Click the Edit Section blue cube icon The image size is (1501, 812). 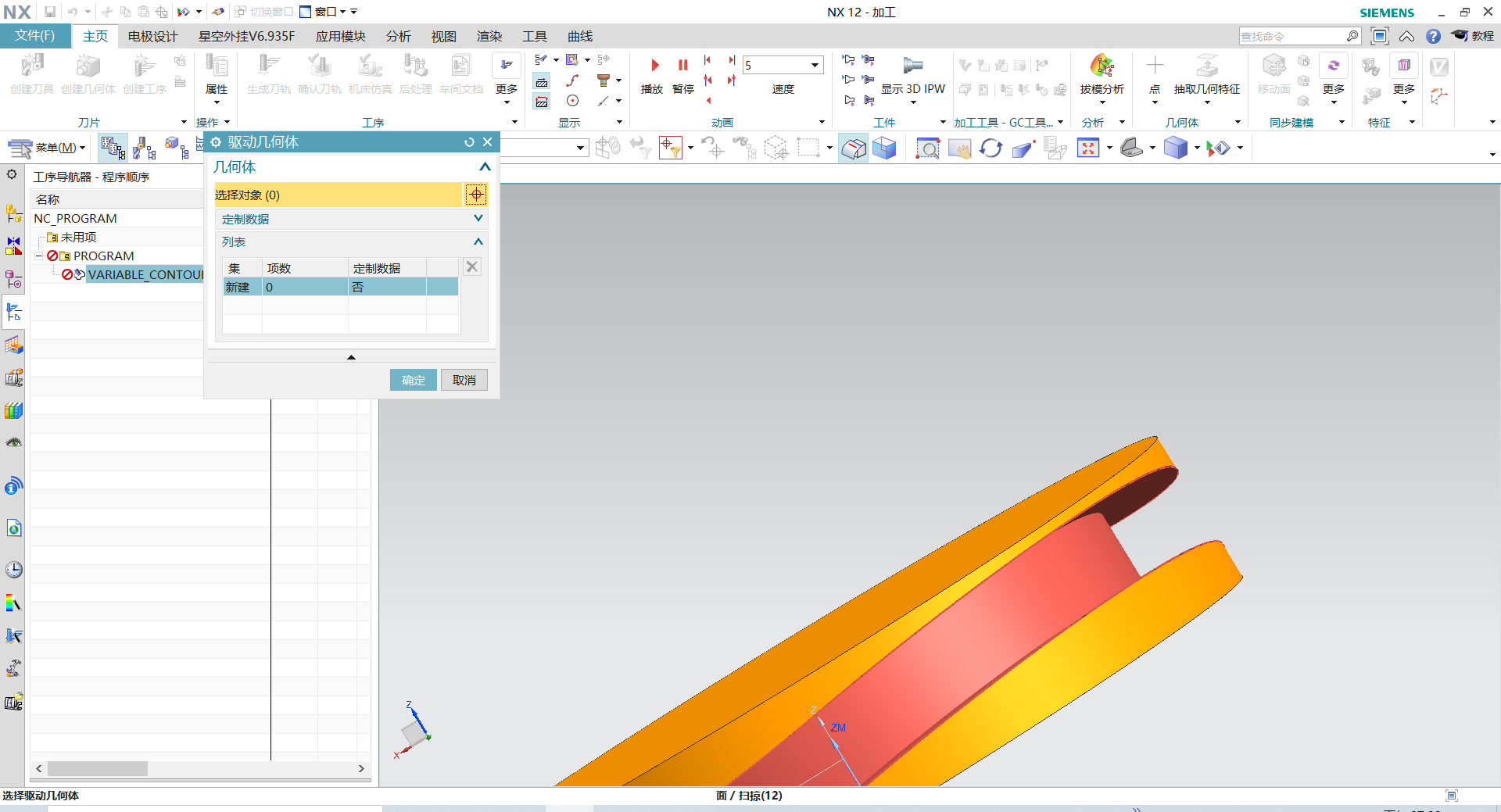pyautogui.click(x=884, y=148)
